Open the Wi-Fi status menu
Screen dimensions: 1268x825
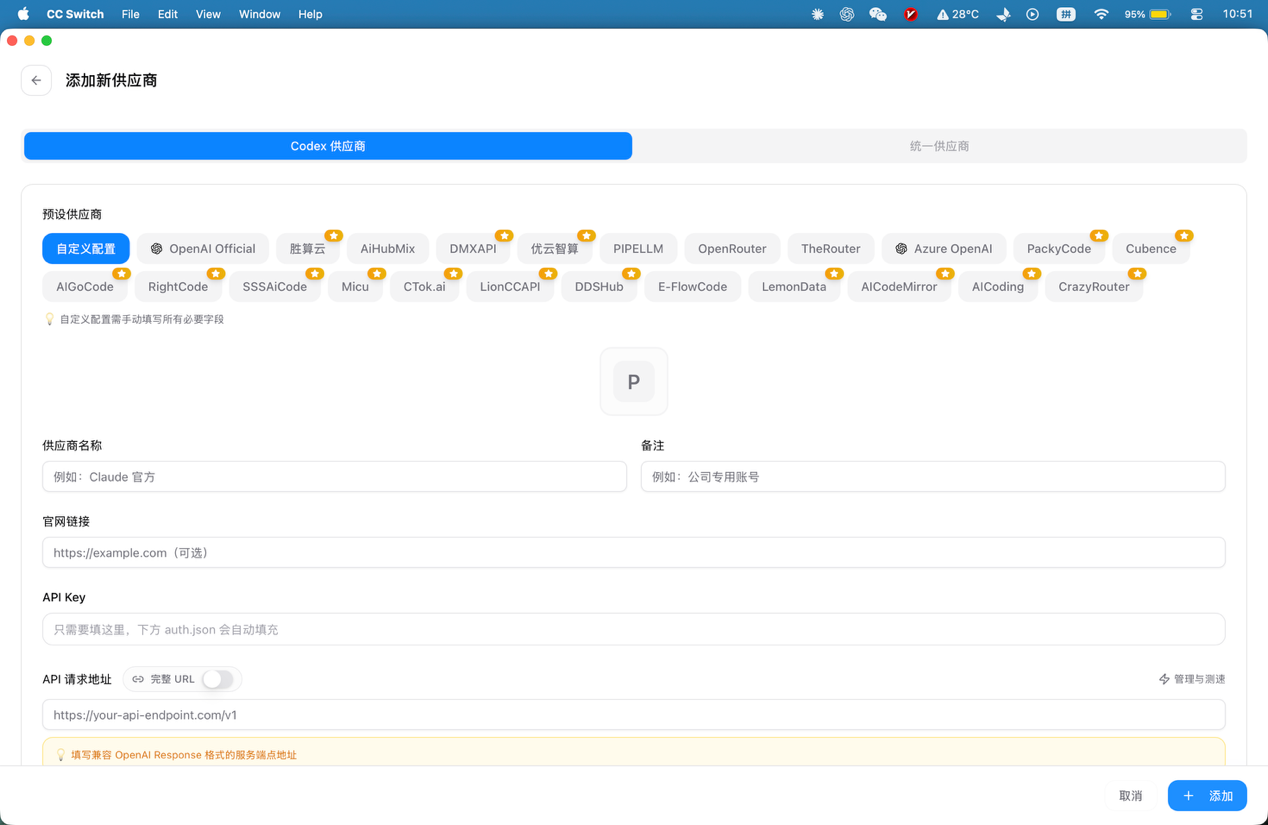point(1101,14)
